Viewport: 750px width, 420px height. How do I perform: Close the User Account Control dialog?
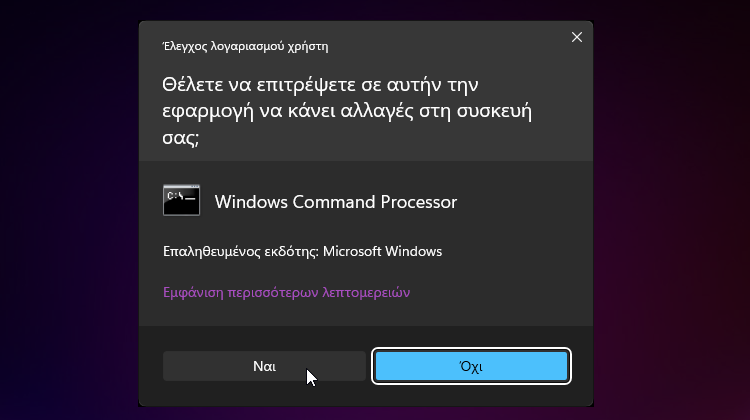pyautogui.click(x=577, y=37)
